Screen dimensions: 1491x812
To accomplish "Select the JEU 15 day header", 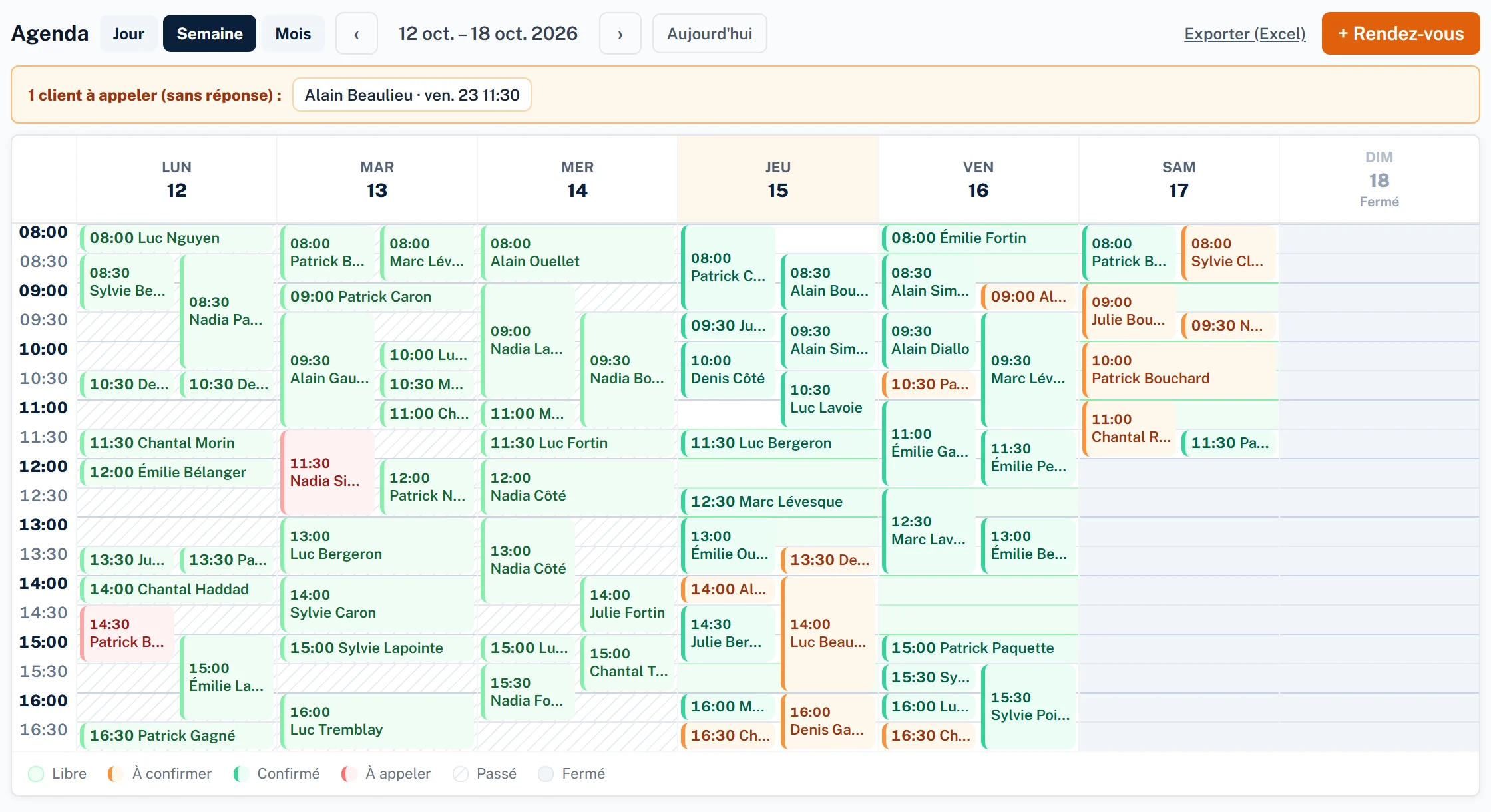I will click(x=777, y=180).
